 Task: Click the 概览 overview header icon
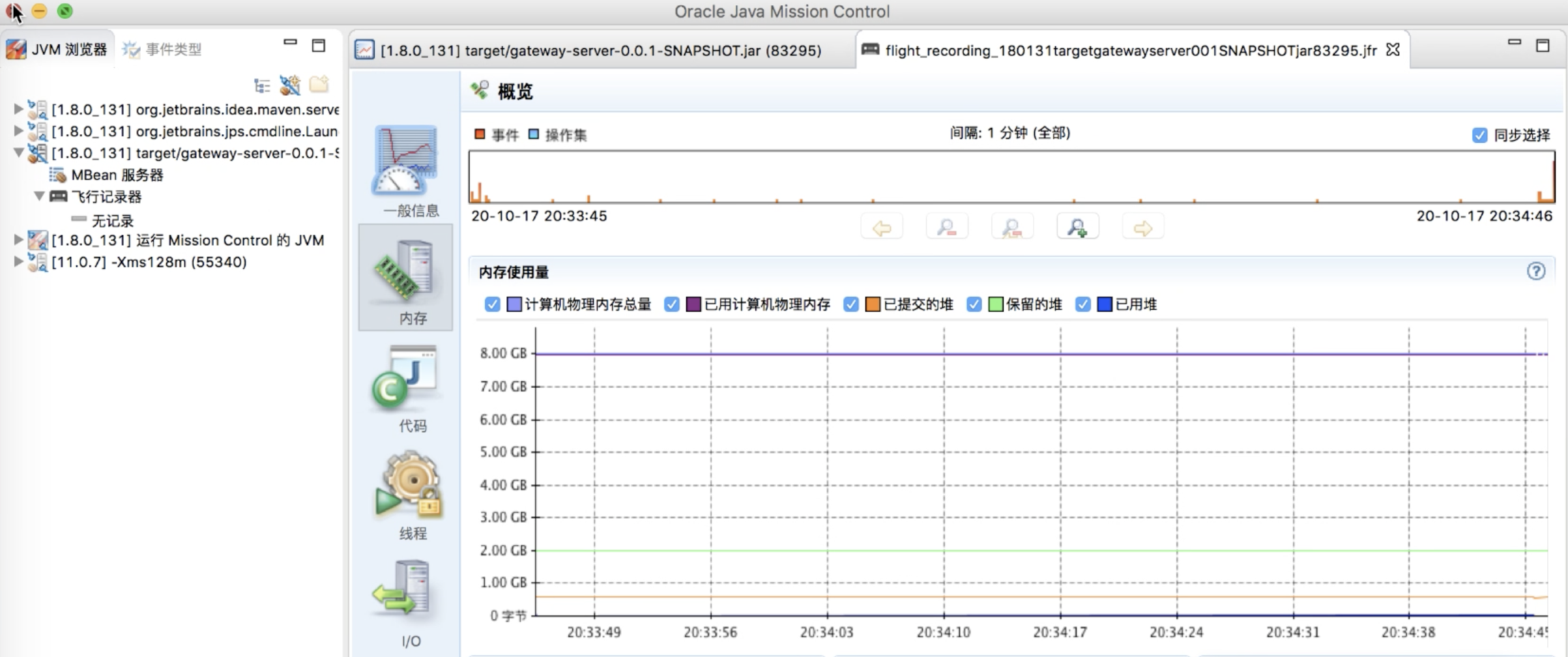point(480,90)
